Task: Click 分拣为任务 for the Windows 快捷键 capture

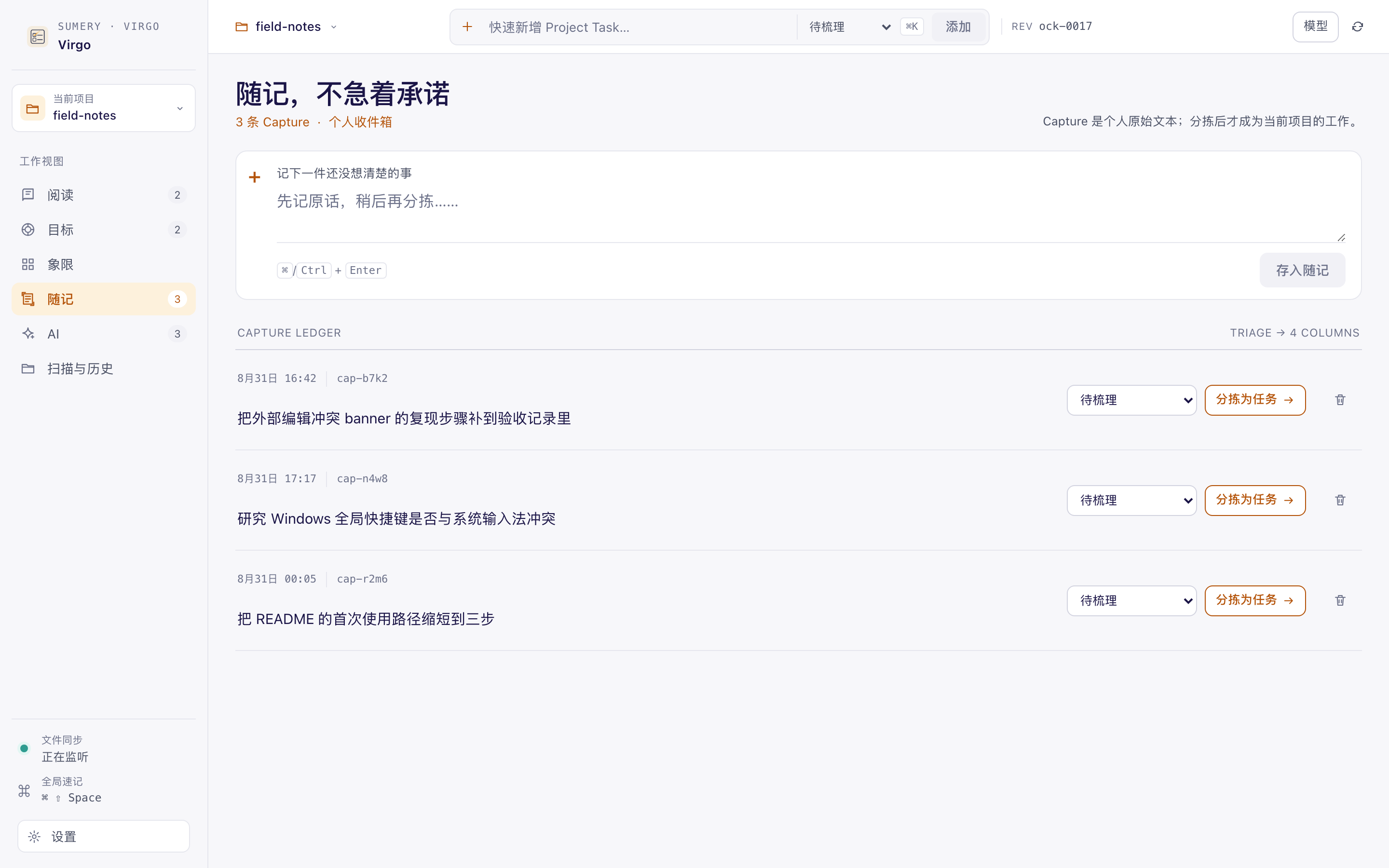Action: click(x=1255, y=501)
